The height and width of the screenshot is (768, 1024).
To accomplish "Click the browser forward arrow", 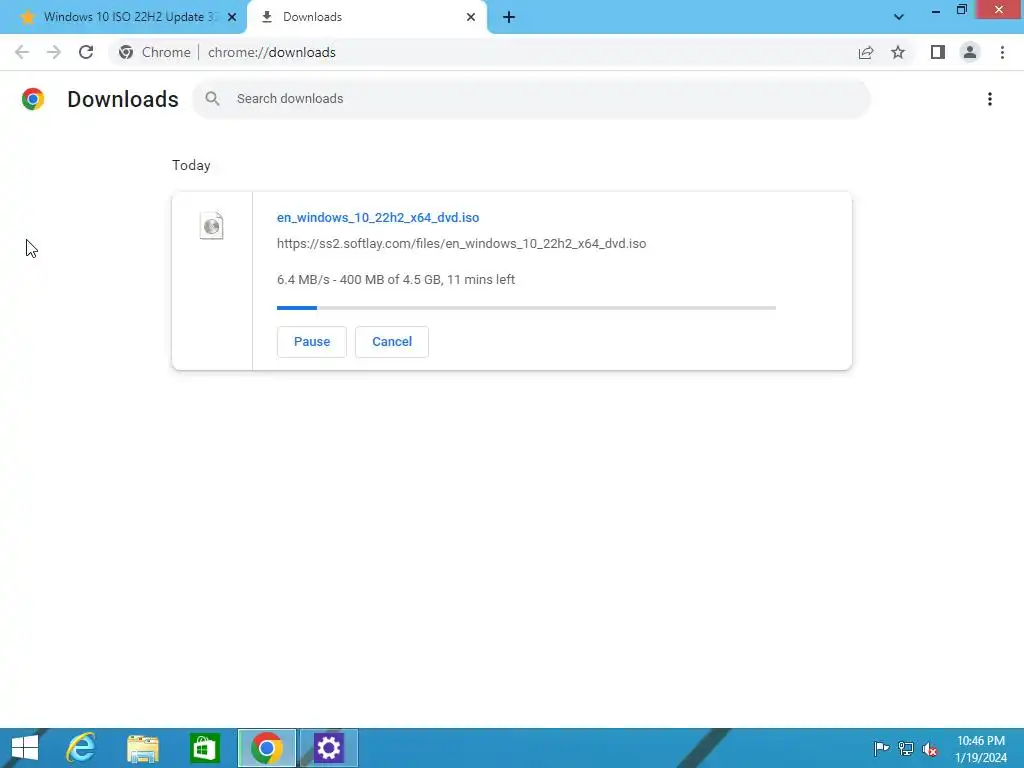I will pyautogui.click(x=54, y=52).
